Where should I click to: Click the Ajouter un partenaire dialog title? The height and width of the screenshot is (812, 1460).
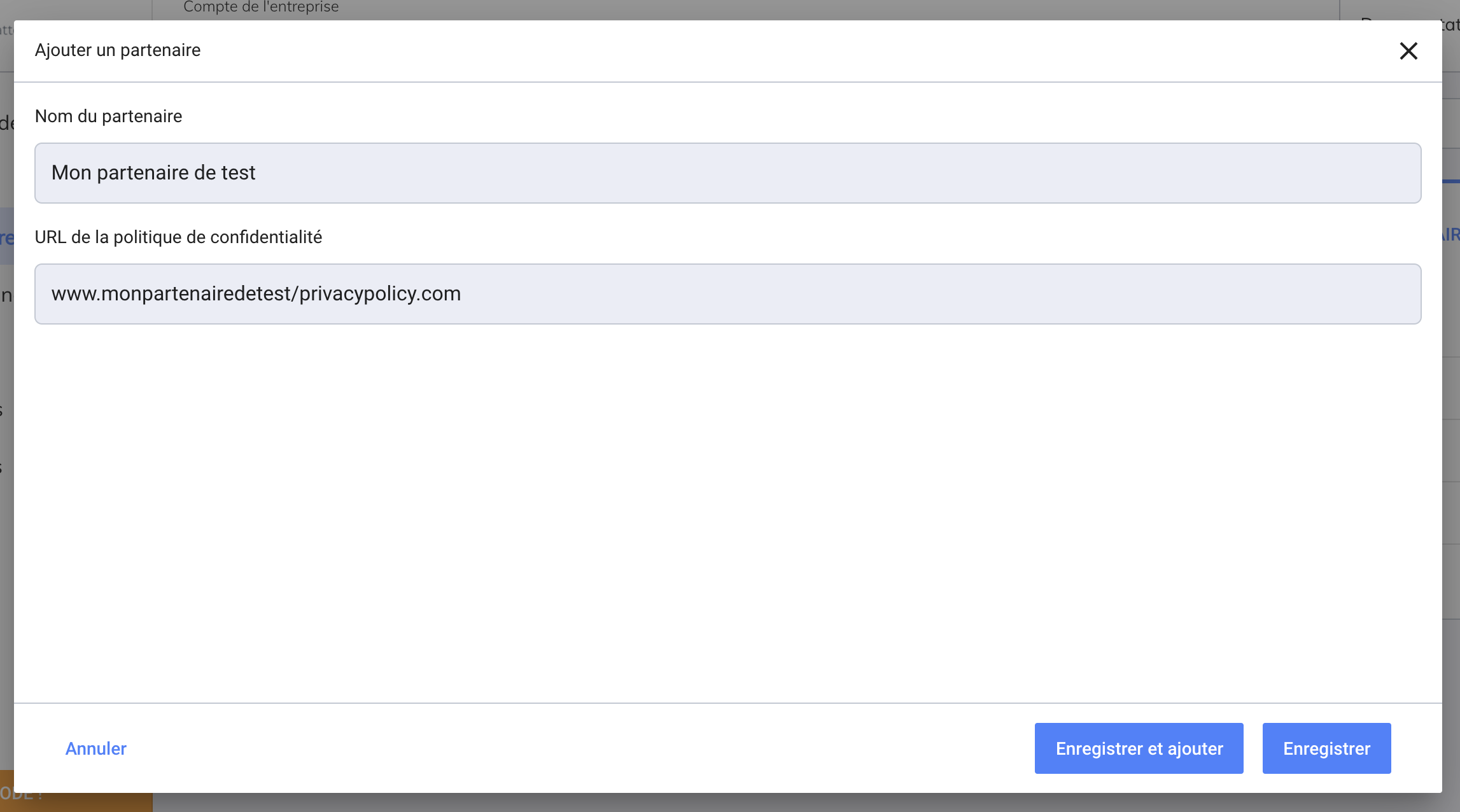coord(118,50)
